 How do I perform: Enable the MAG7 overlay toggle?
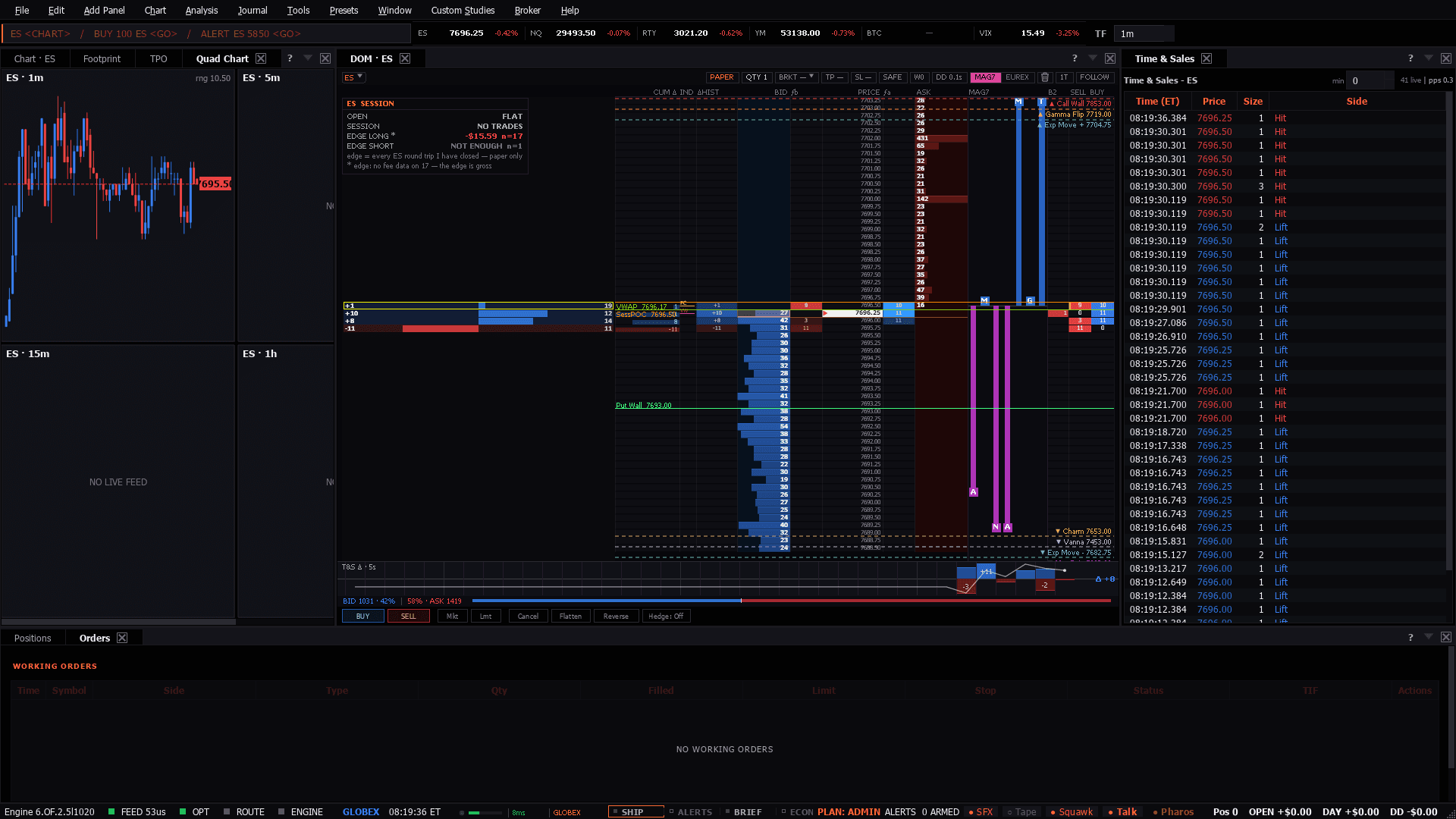[x=985, y=77]
